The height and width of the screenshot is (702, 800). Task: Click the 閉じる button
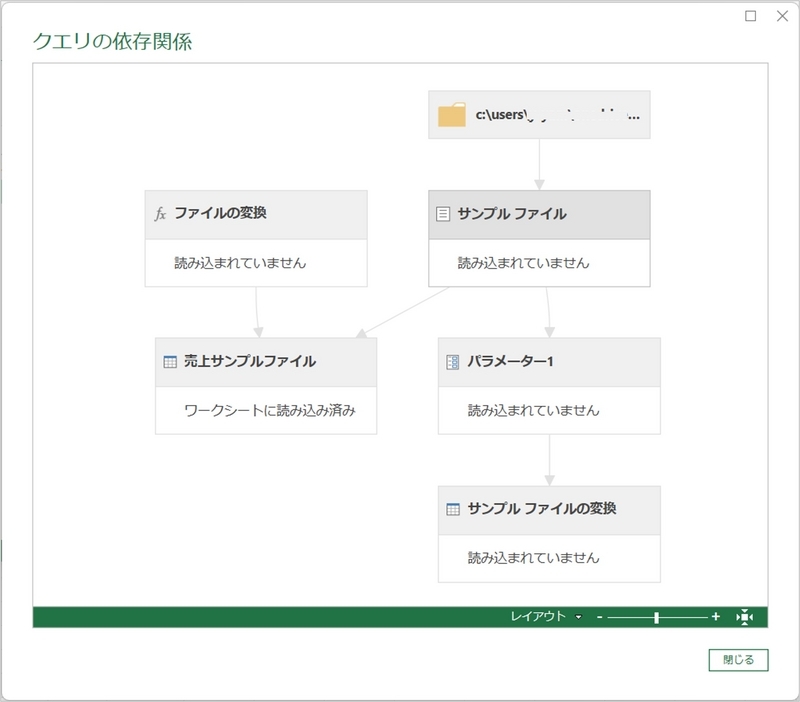(738, 661)
